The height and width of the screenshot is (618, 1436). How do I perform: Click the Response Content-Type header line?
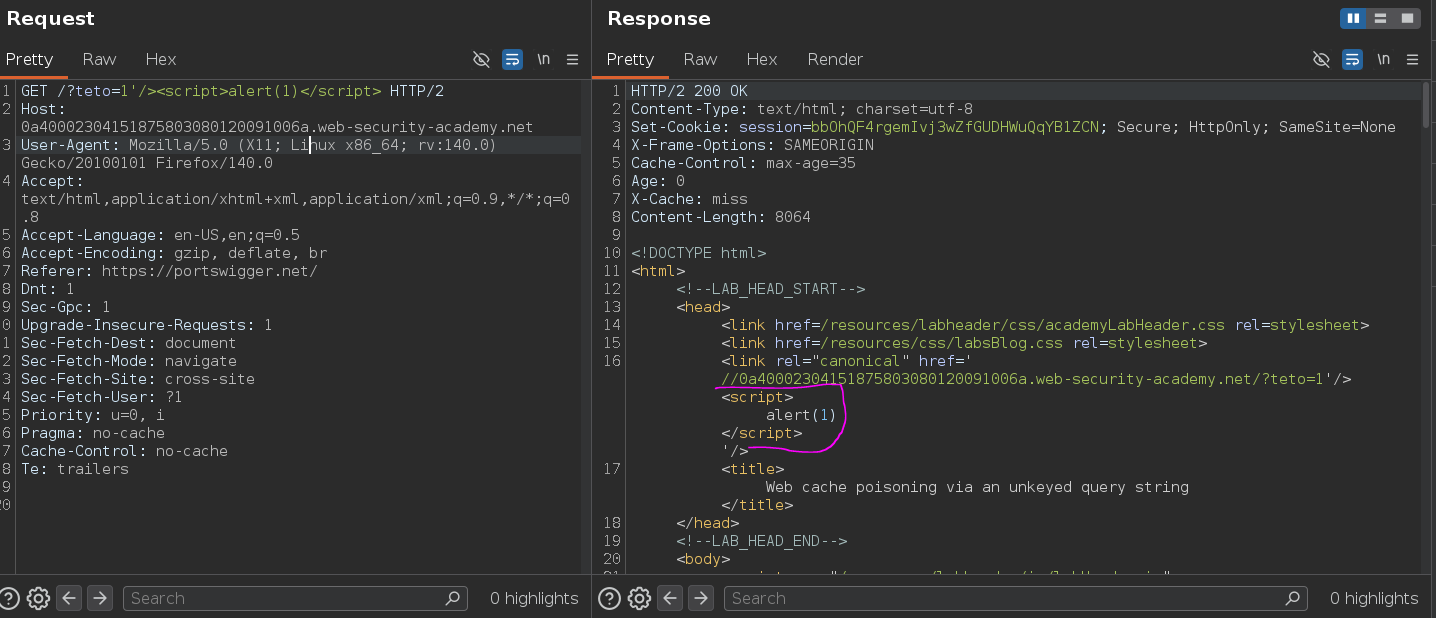(802, 109)
